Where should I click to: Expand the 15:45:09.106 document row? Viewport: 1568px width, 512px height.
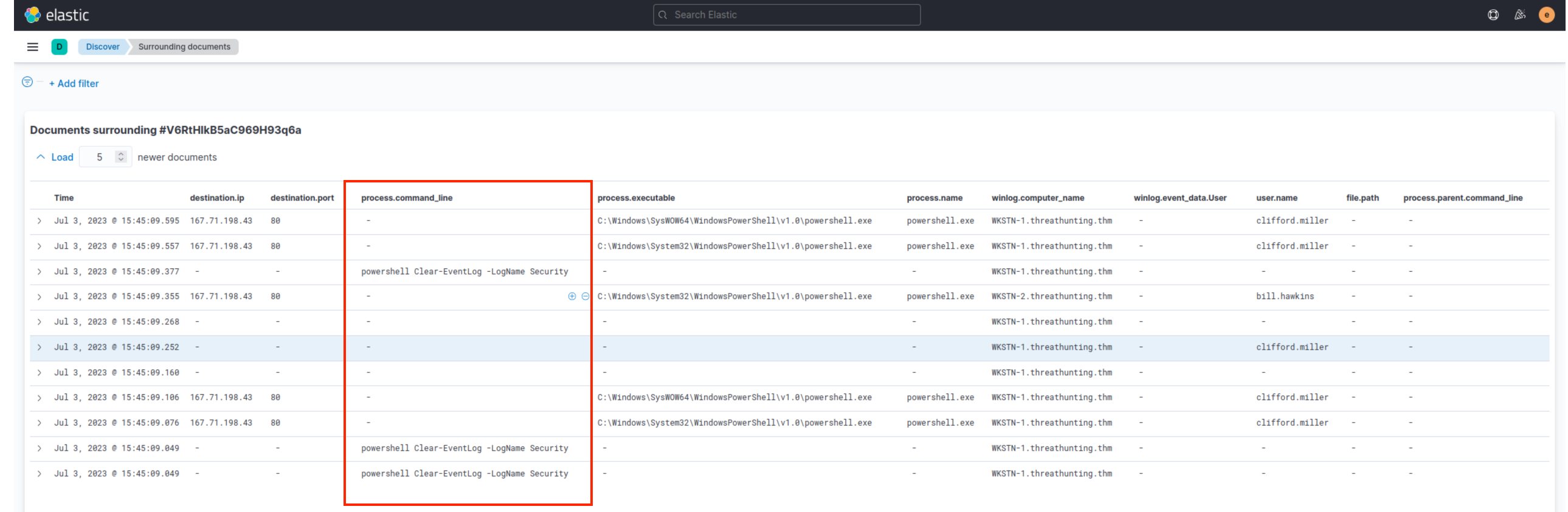click(x=39, y=398)
